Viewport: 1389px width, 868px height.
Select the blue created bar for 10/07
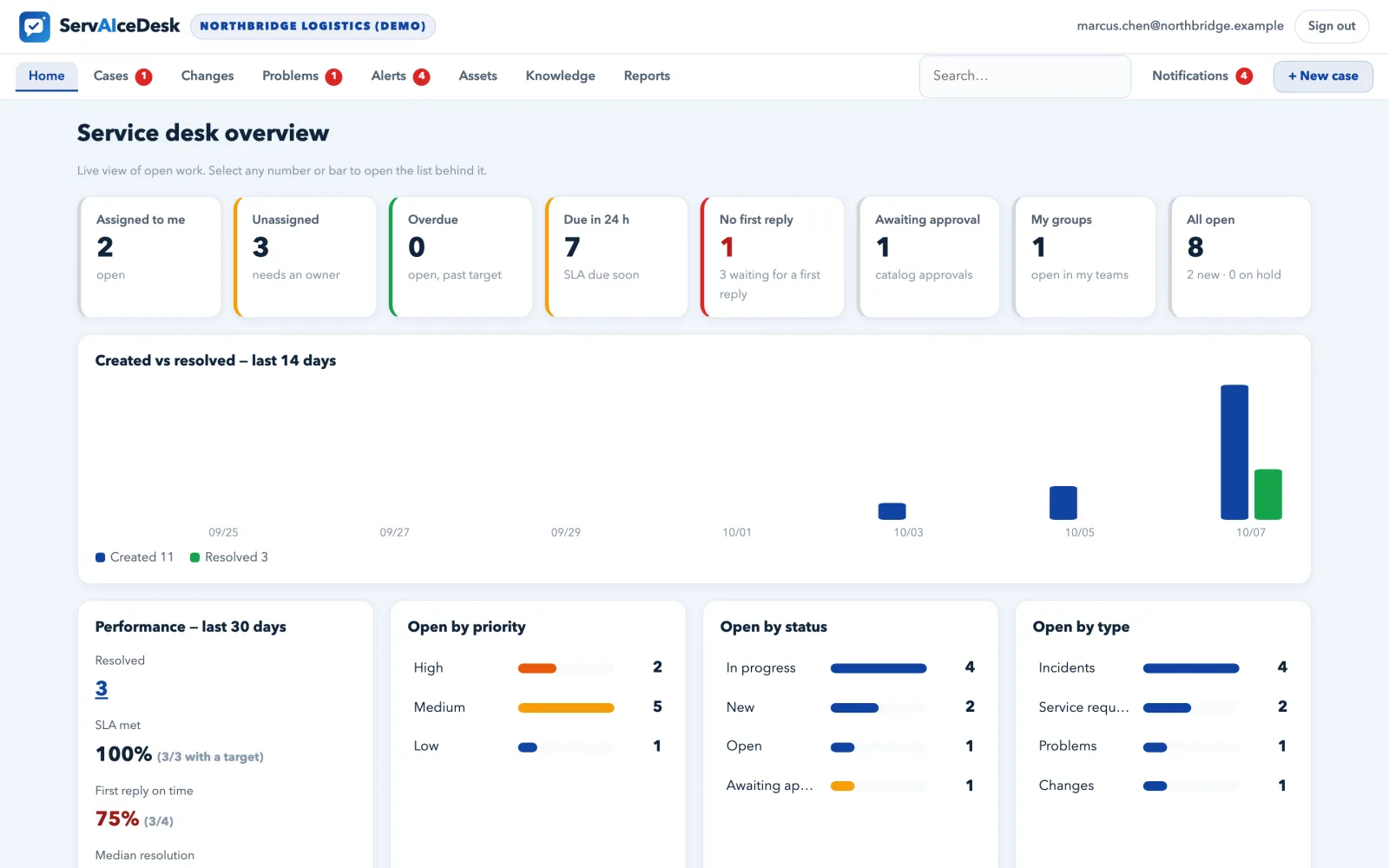click(1234, 452)
